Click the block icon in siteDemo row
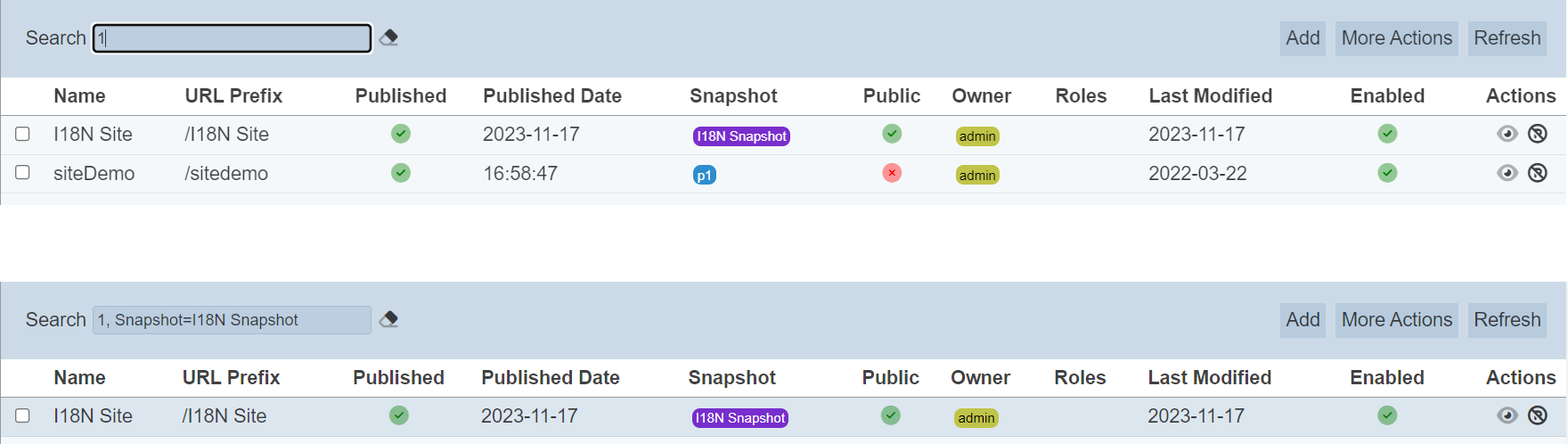 click(x=1538, y=173)
